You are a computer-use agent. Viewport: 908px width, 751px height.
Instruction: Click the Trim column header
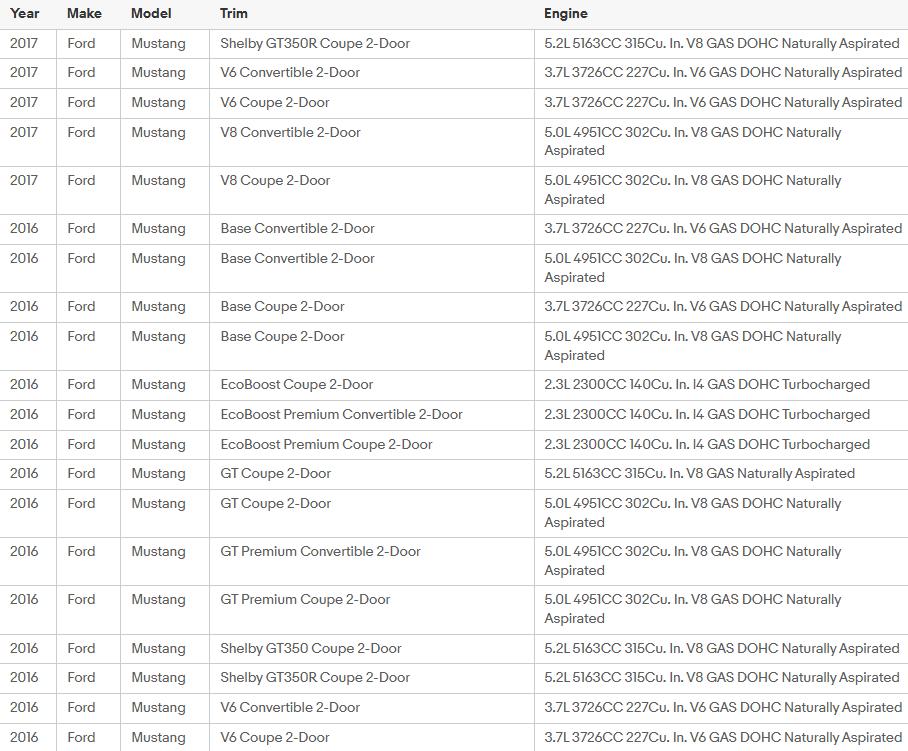pos(234,13)
